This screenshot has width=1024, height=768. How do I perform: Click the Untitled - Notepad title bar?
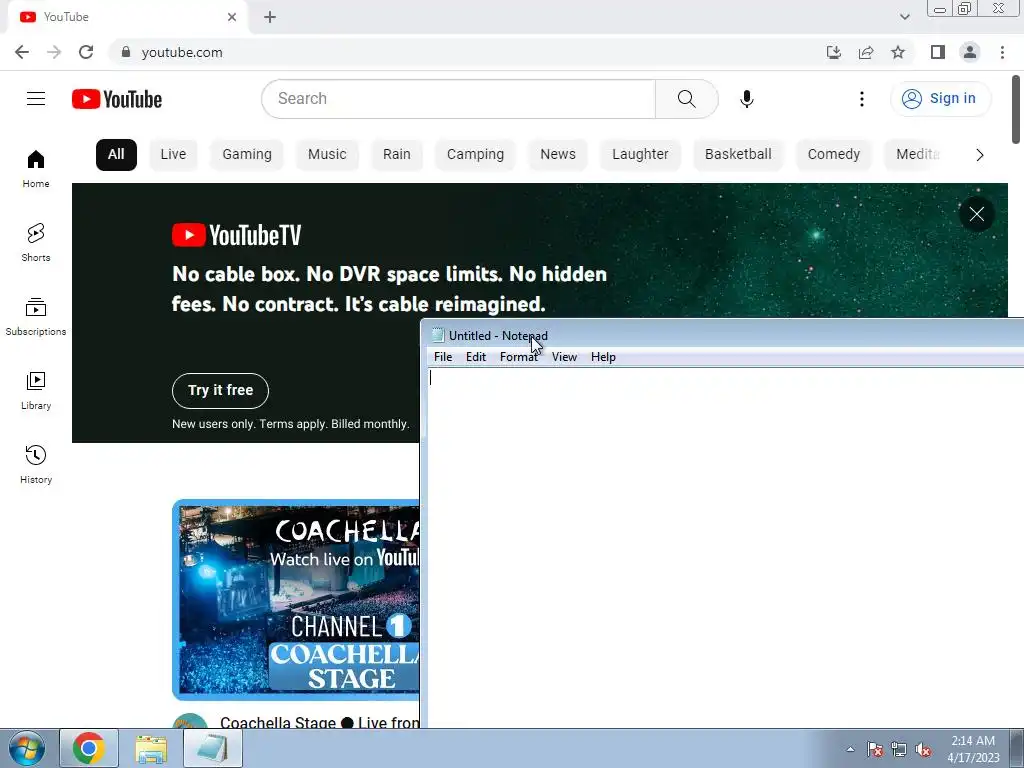click(x=723, y=335)
